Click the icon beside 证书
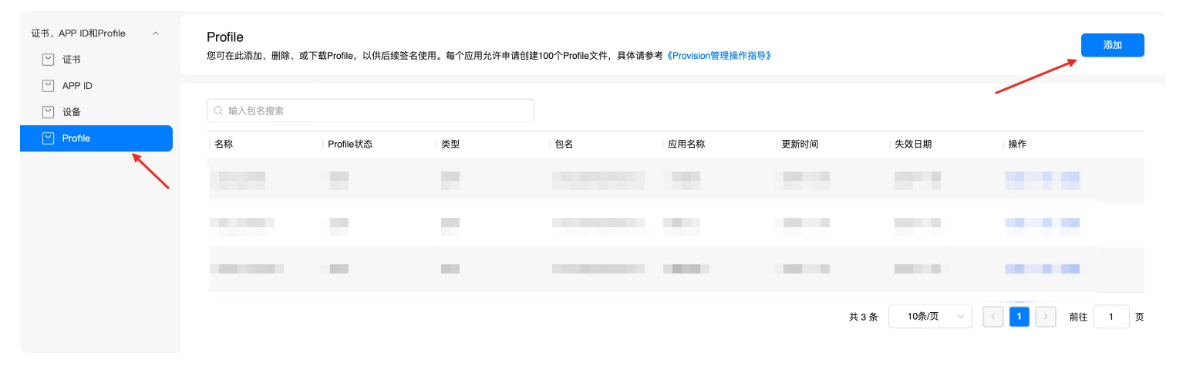The width and height of the screenshot is (1183, 387). [x=48, y=60]
